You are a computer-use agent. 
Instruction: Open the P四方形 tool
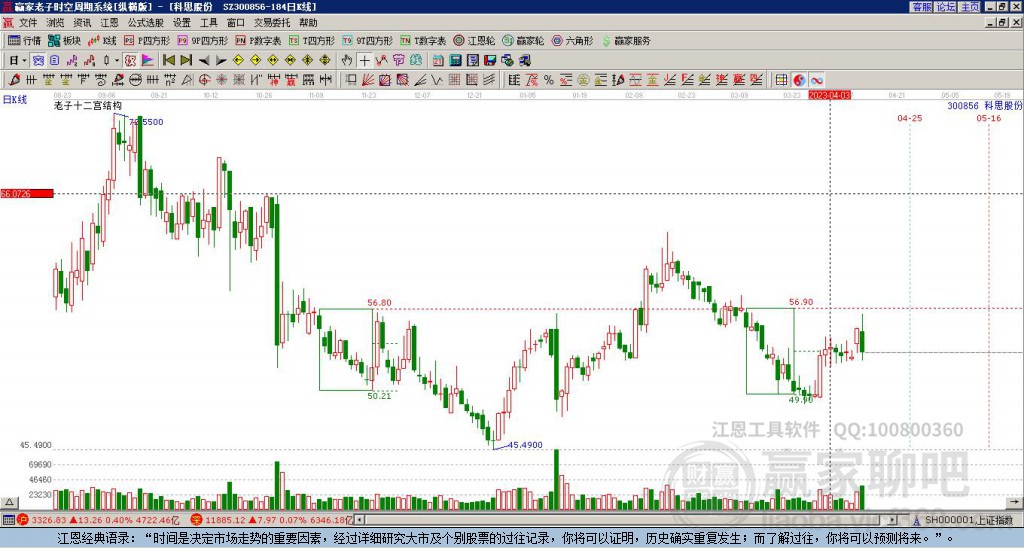[147, 40]
